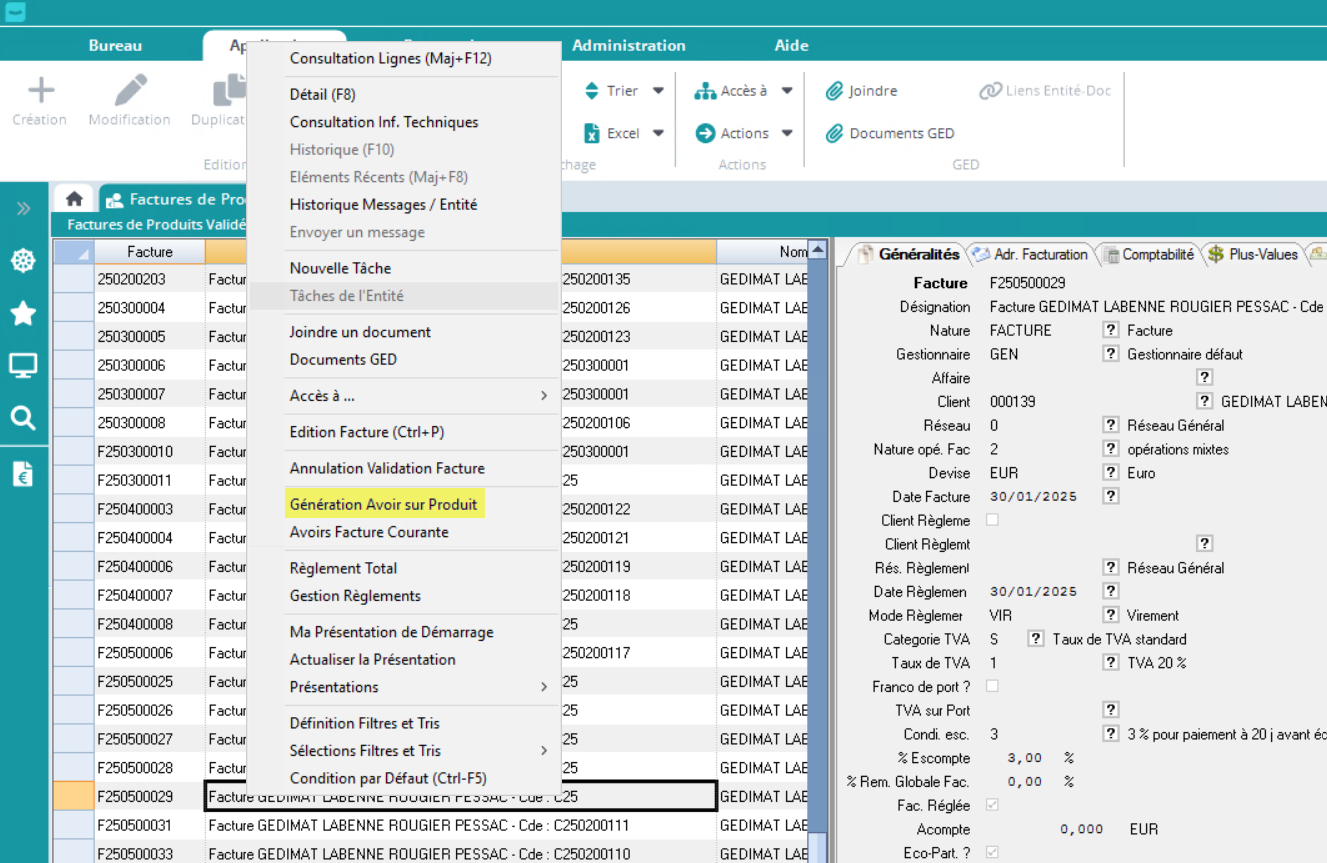Open favorites star in sidebar
This screenshot has width=1327, height=863.
[x=23, y=314]
